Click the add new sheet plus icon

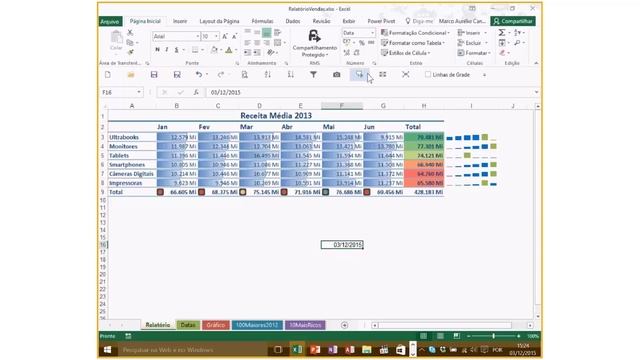click(x=344, y=325)
